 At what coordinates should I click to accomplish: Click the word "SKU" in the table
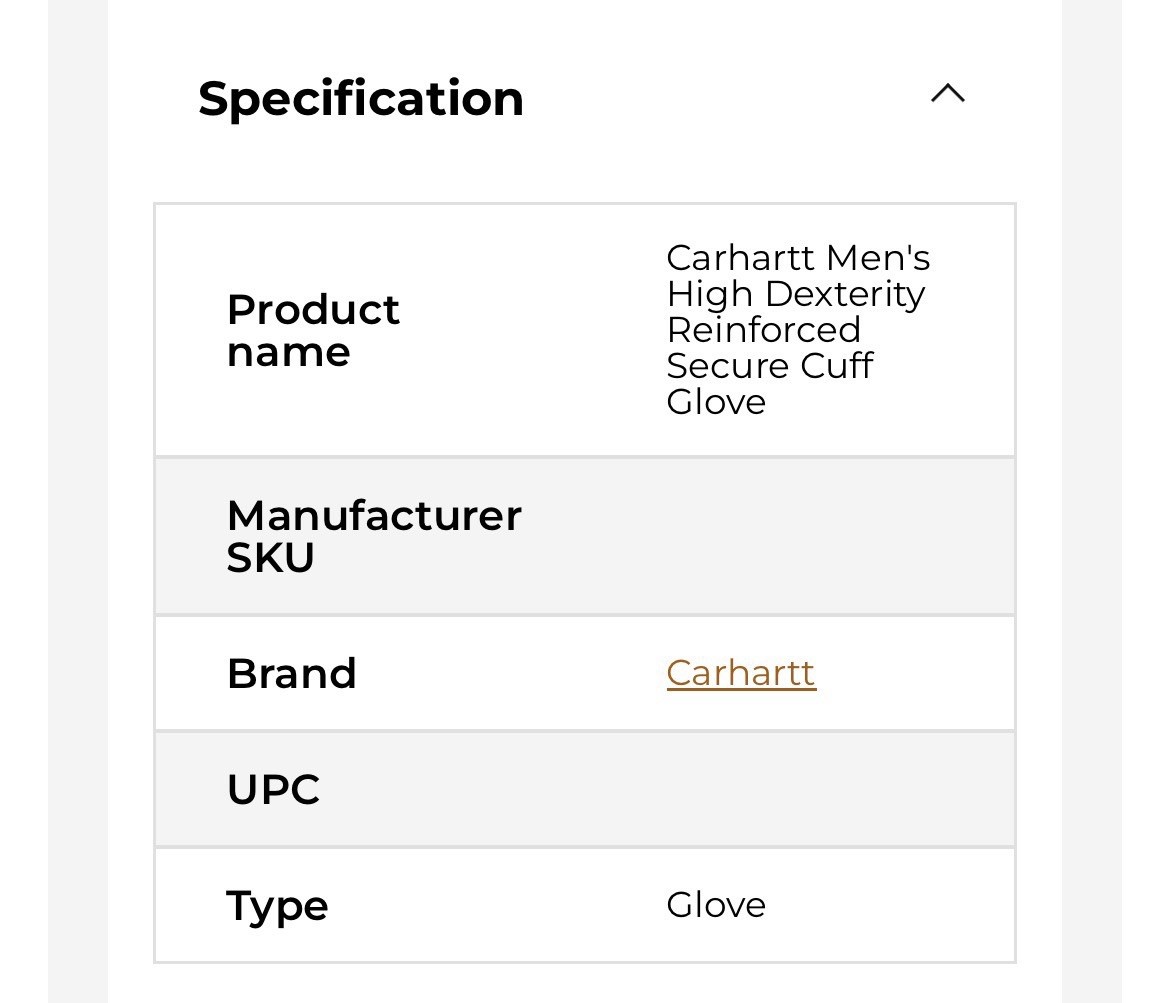tap(271, 558)
